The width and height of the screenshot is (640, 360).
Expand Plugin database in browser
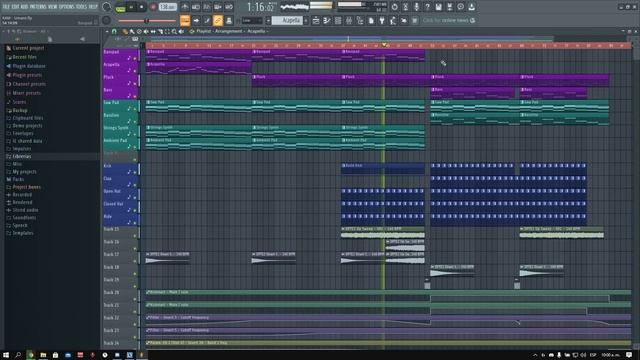point(29,66)
